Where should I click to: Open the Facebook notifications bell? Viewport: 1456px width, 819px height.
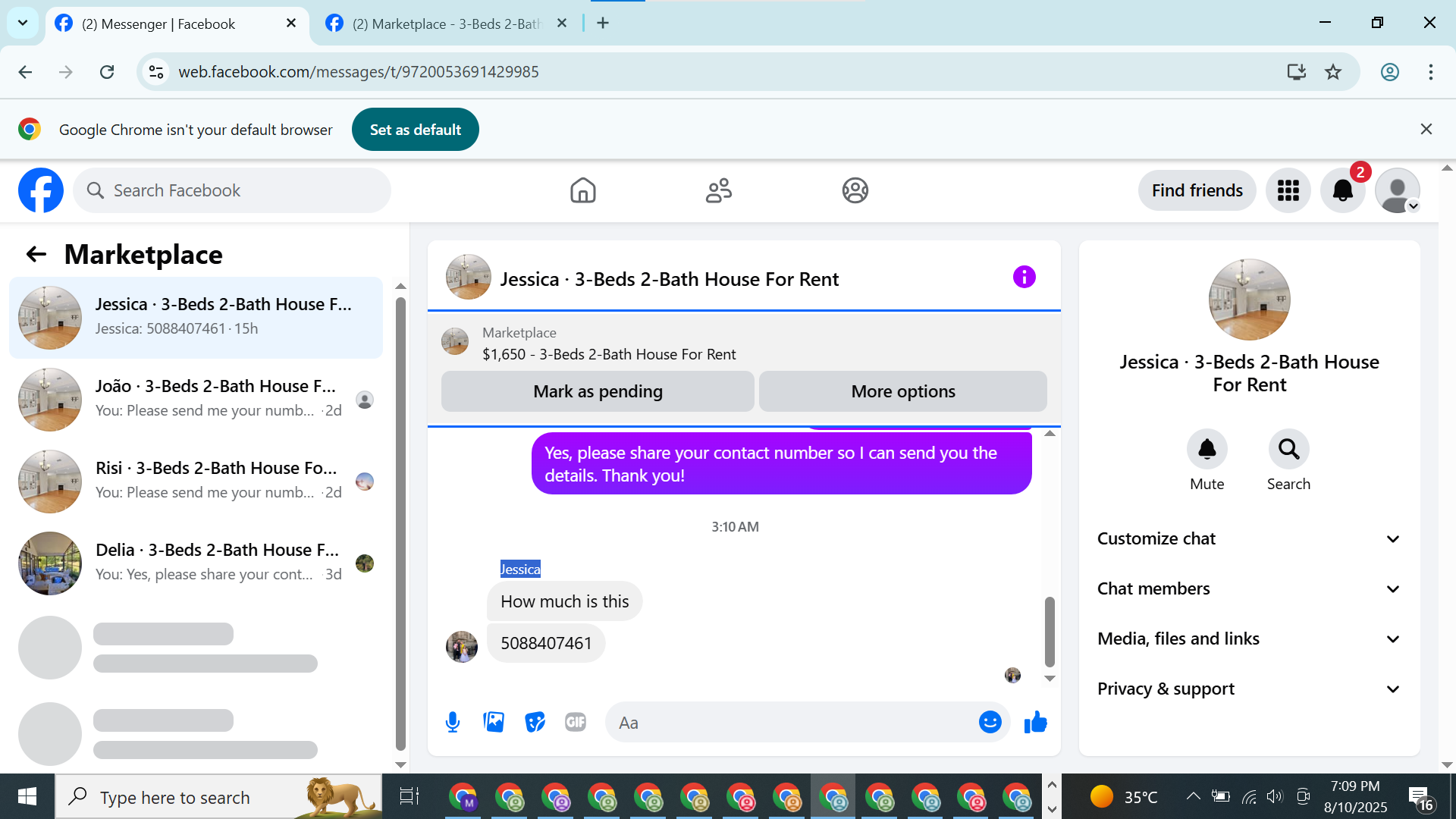[1342, 190]
